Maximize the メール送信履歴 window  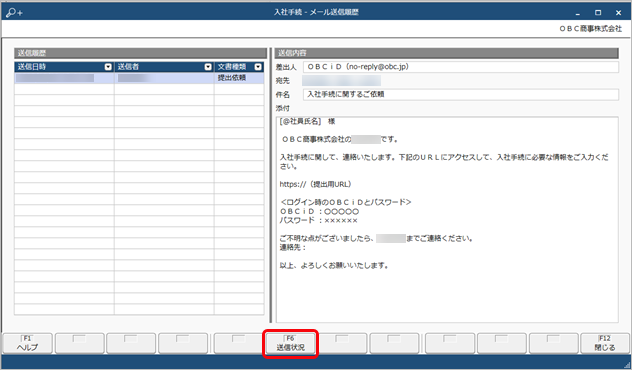pos(598,13)
